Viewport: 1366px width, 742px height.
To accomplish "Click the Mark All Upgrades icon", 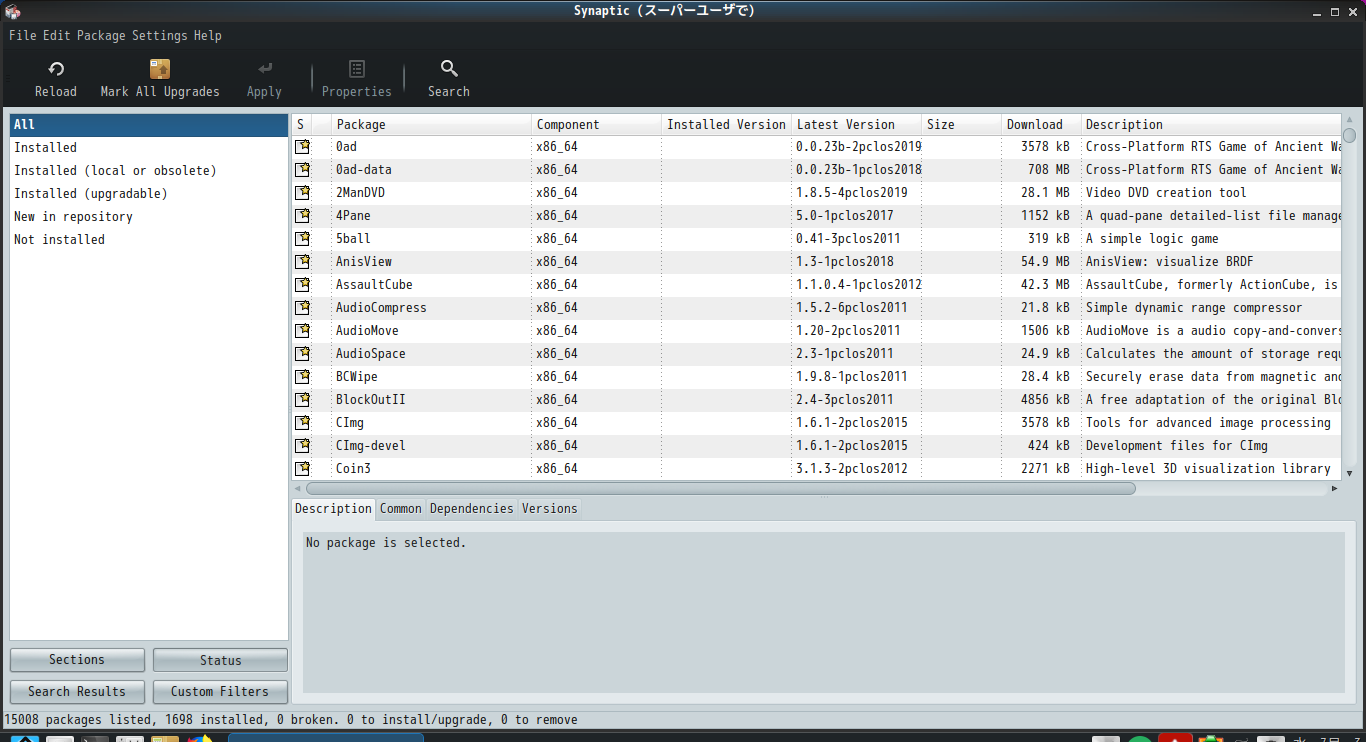I will [160, 69].
